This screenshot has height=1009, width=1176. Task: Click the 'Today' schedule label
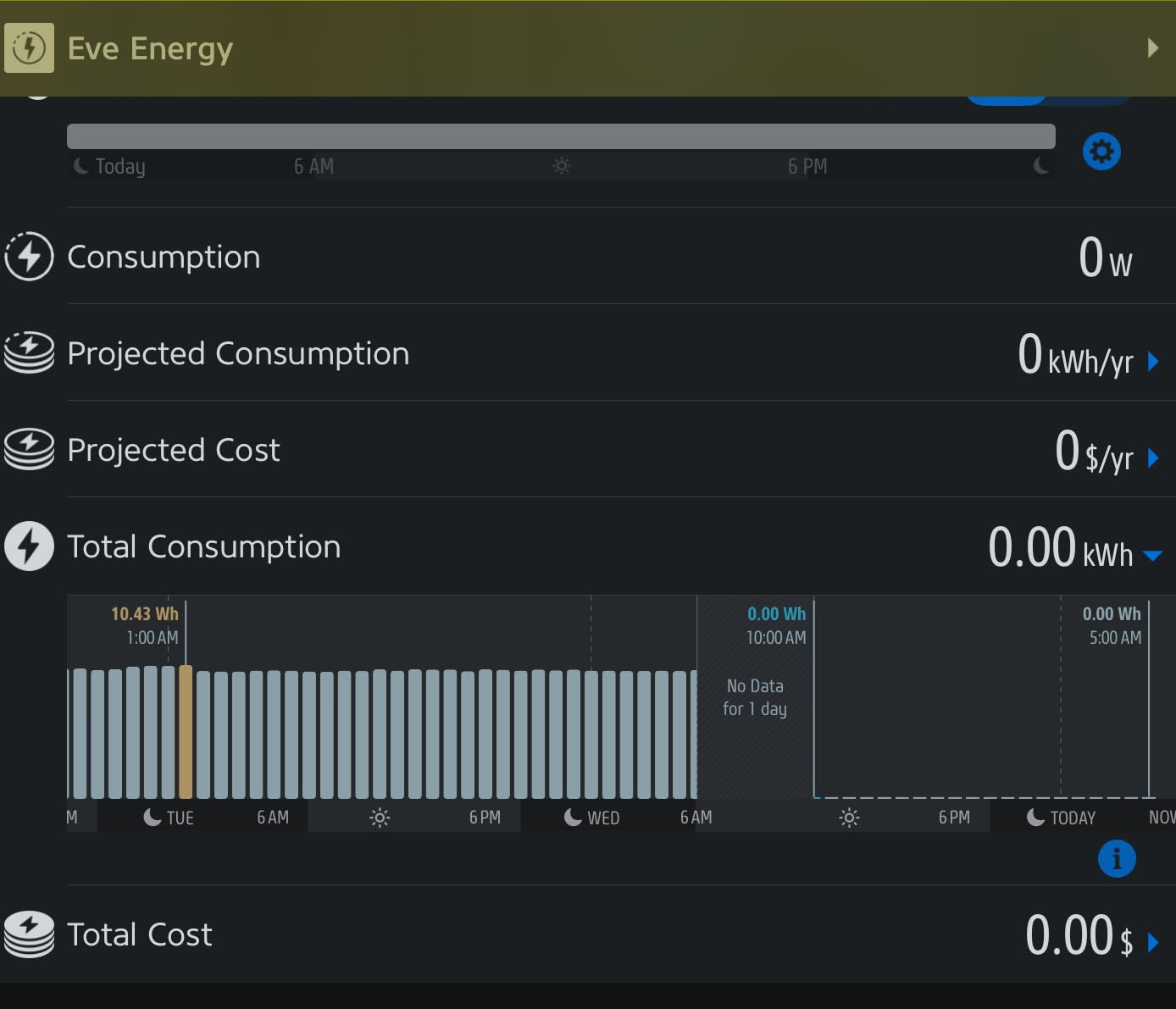point(120,166)
